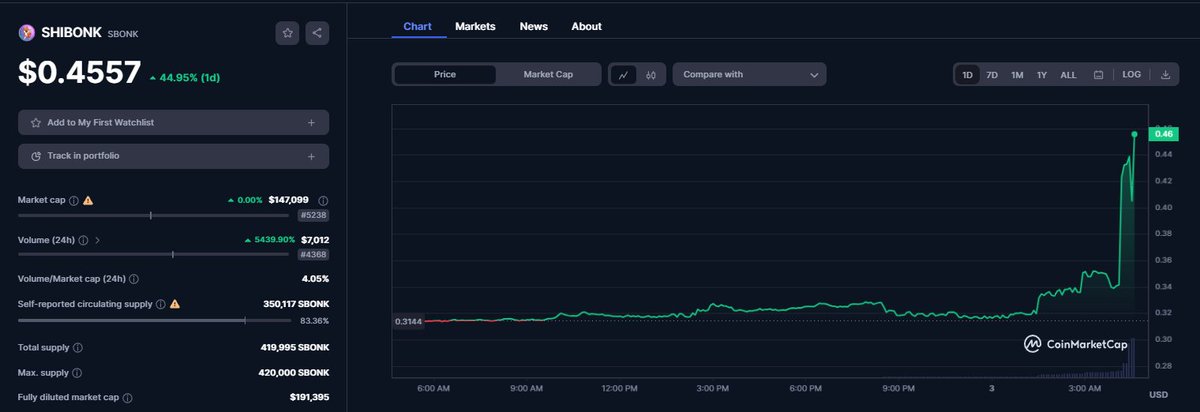Click Max. supply info icon
The width and height of the screenshot is (1200, 412).
click(76, 372)
